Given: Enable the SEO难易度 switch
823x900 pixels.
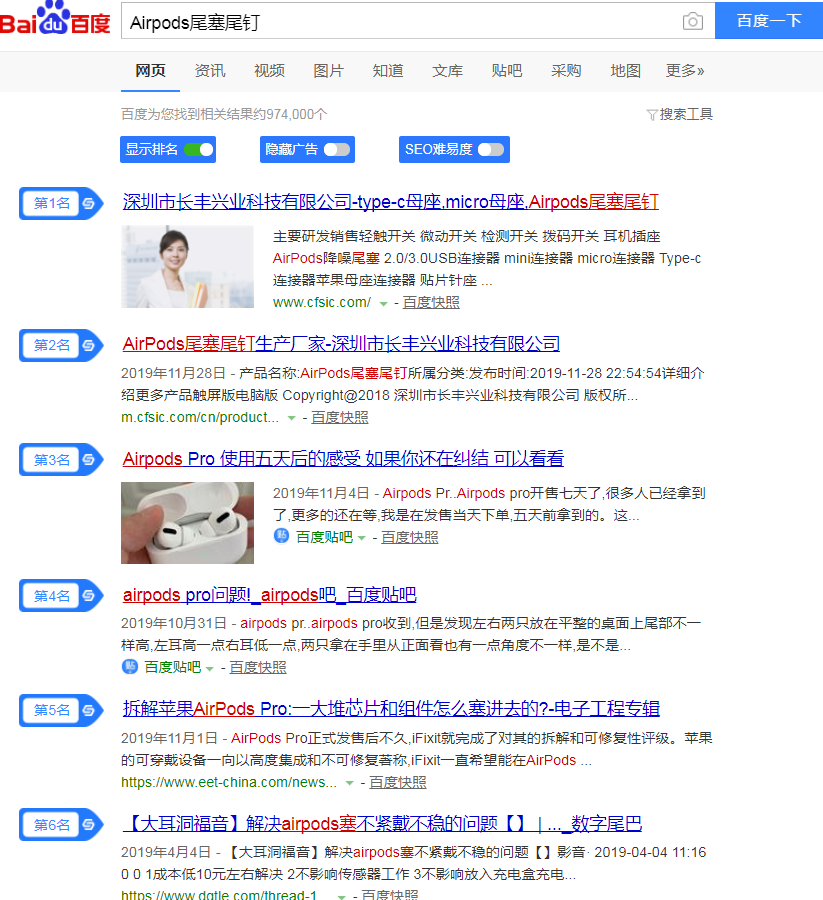Looking at the screenshot, I should [x=491, y=150].
